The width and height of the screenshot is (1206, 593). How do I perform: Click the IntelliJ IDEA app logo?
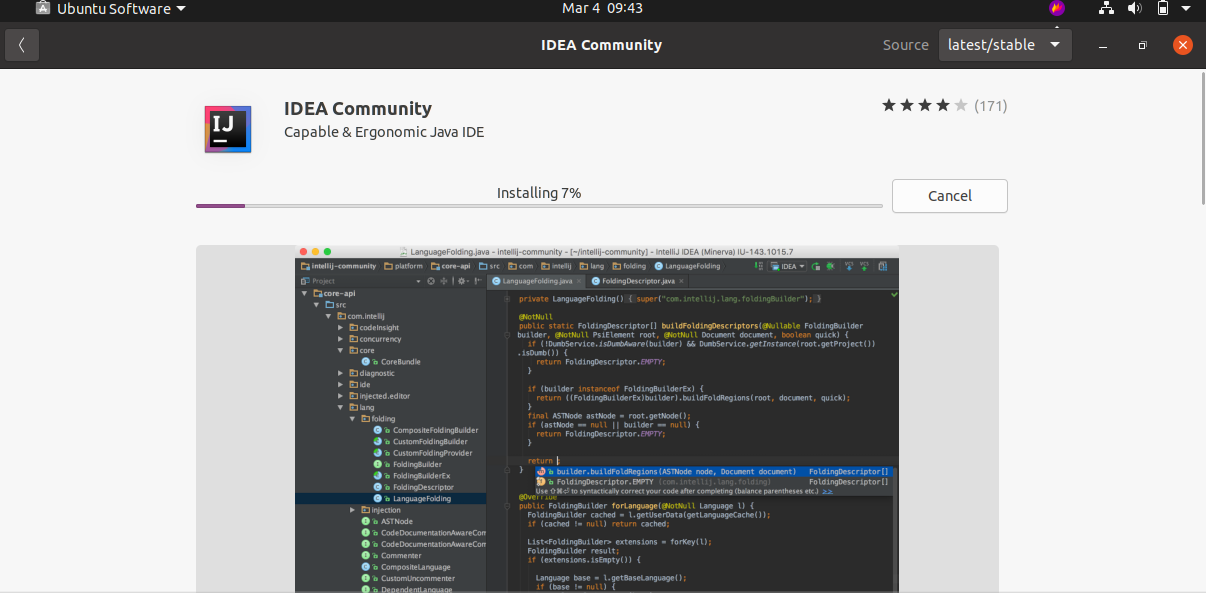click(x=227, y=129)
